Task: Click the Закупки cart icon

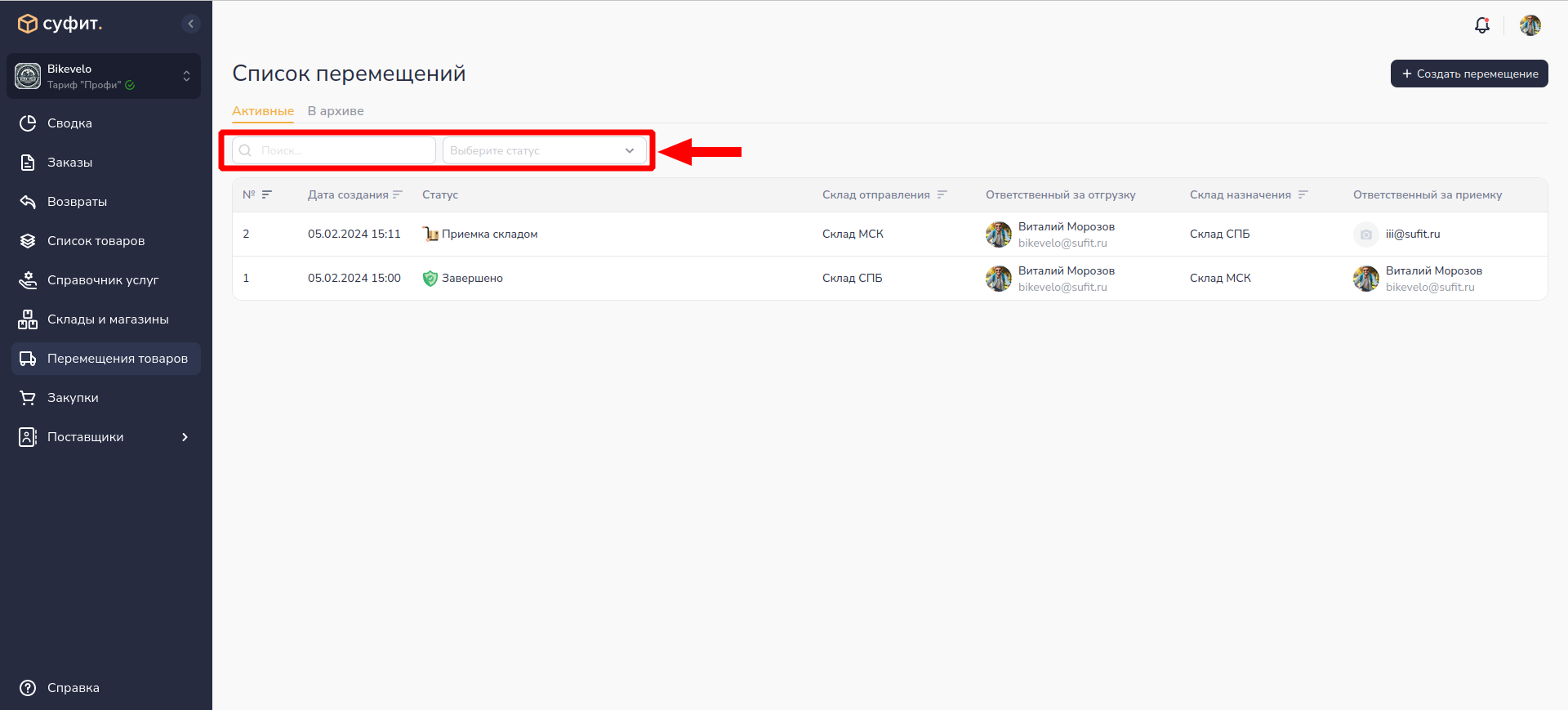Action: point(28,398)
